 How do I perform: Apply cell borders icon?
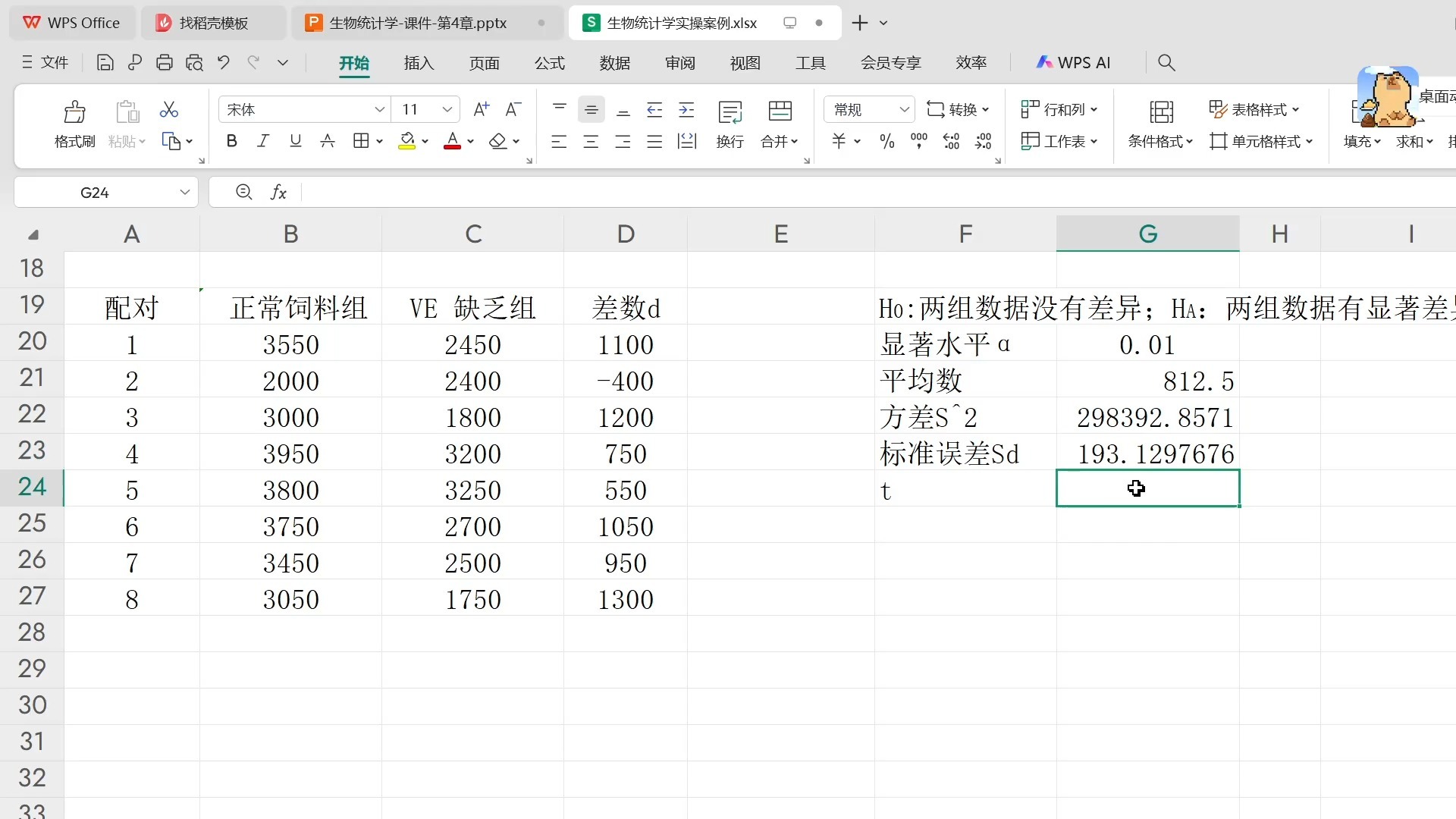361,141
